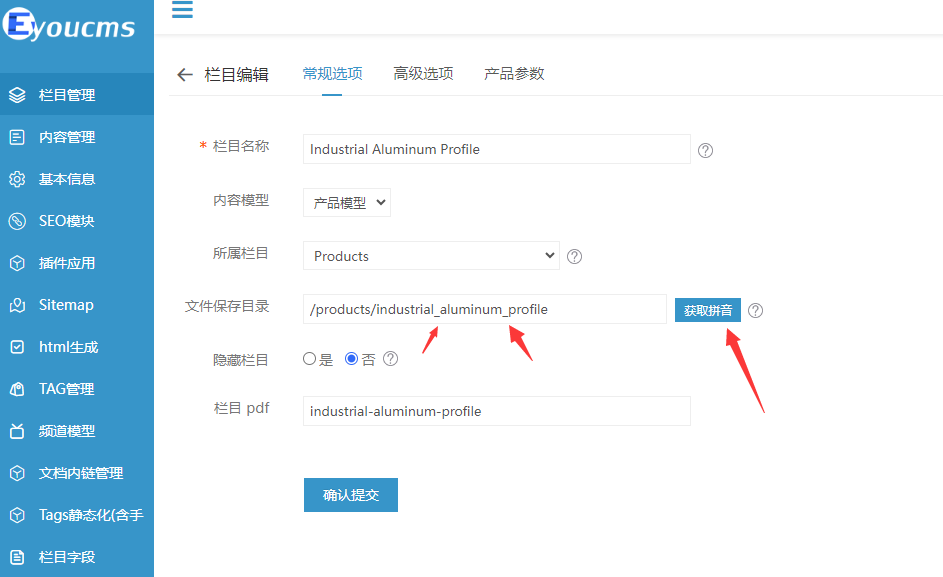Click the document icon for 内容管理
The width and height of the screenshot is (943, 577).
click(17, 137)
